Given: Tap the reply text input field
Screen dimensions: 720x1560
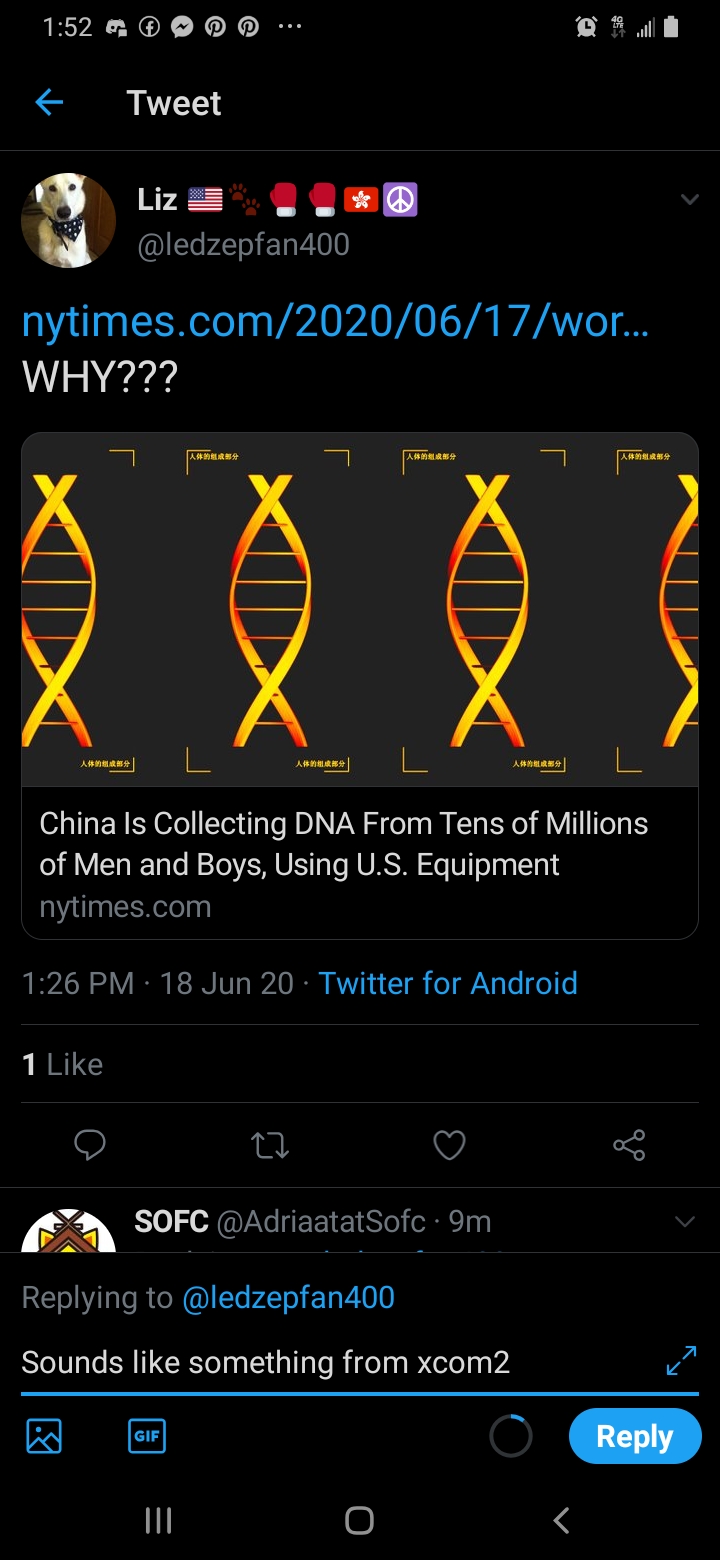Looking at the screenshot, I should pos(330,1362).
